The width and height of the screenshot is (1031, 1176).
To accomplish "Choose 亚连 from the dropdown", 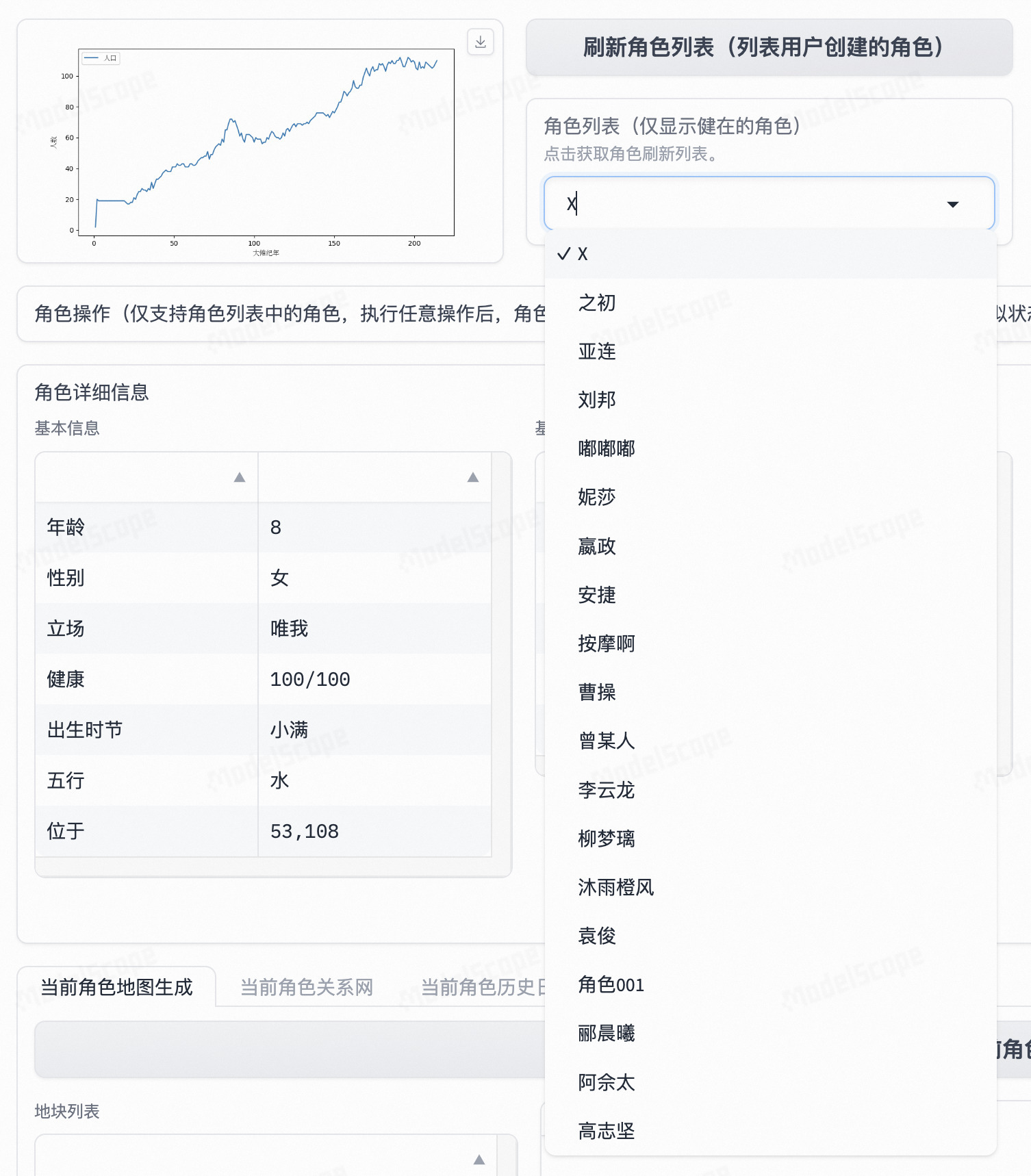I will 771,351.
